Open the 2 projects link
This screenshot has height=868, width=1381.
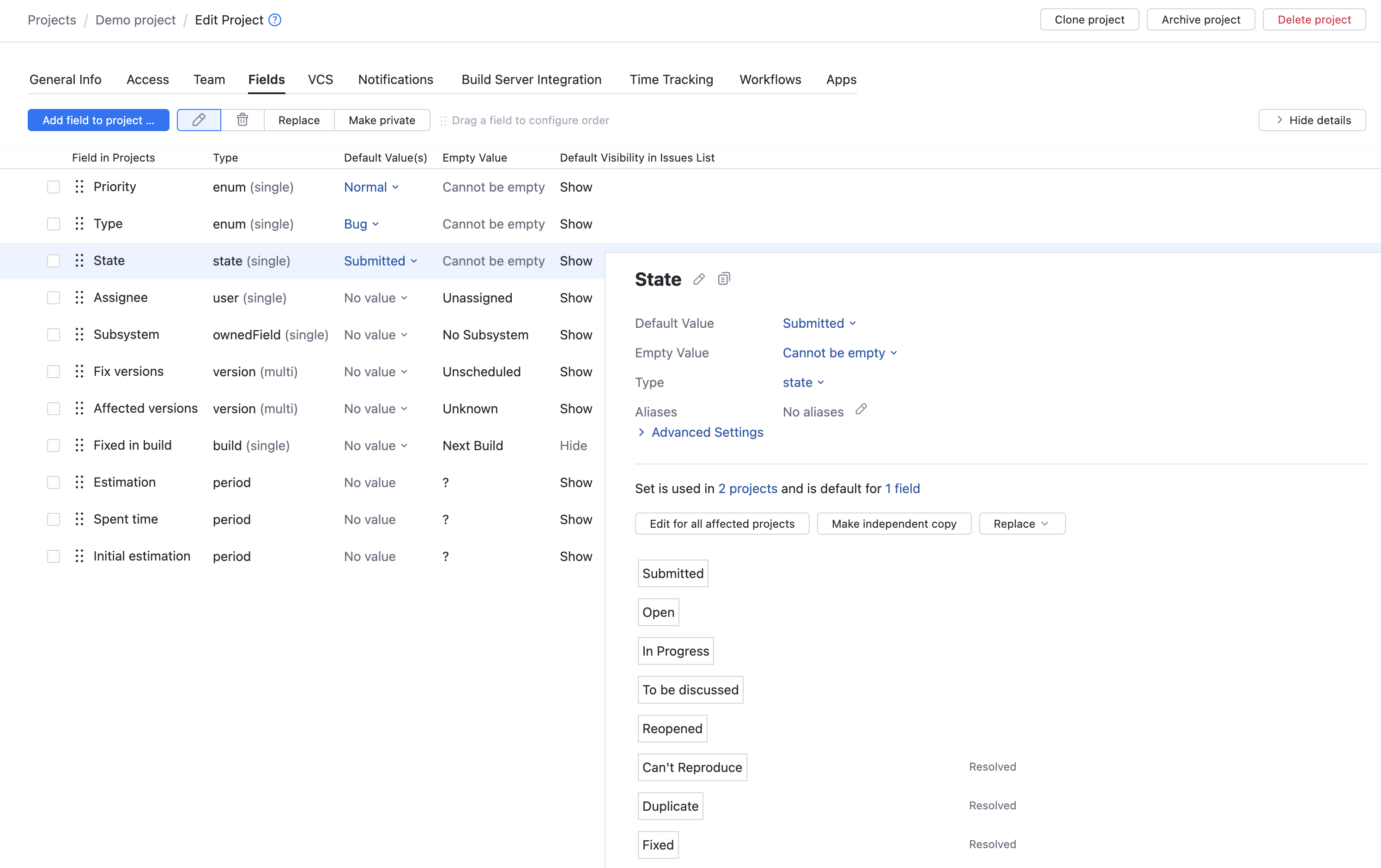click(x=747, y=489)
